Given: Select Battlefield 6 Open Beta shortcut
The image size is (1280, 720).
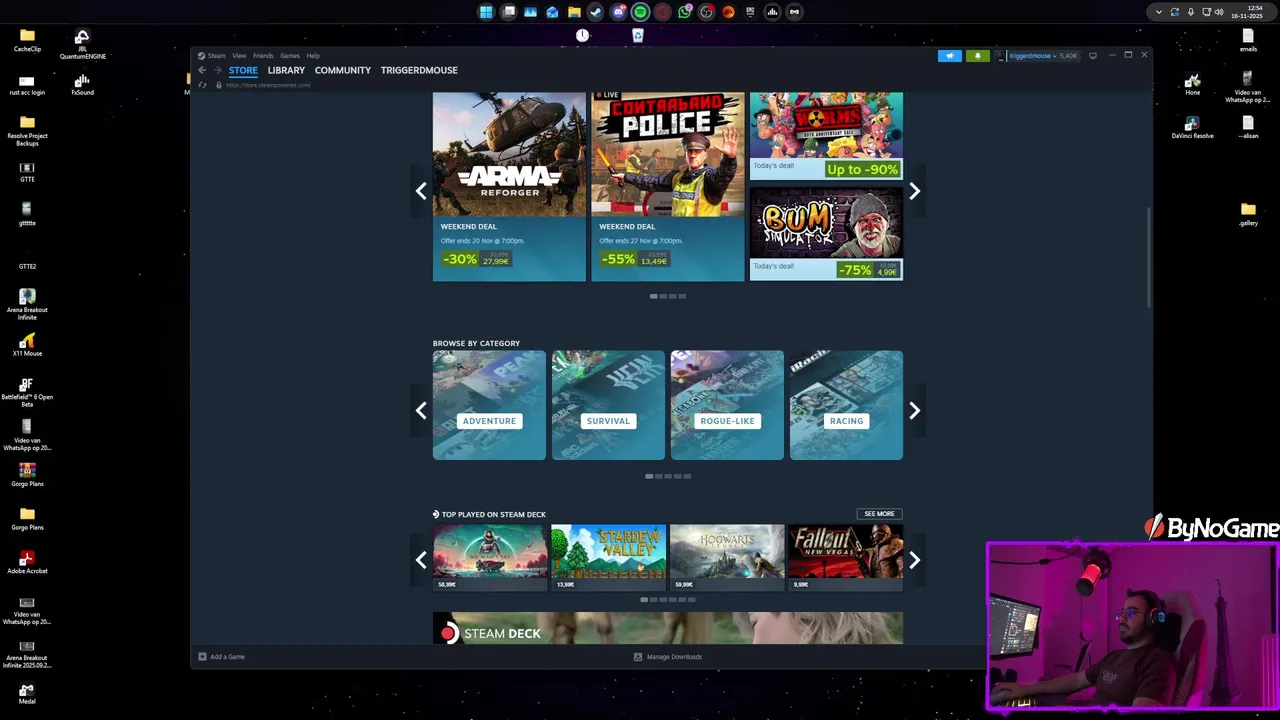Looking at the screenshot, I should point(27,392).
